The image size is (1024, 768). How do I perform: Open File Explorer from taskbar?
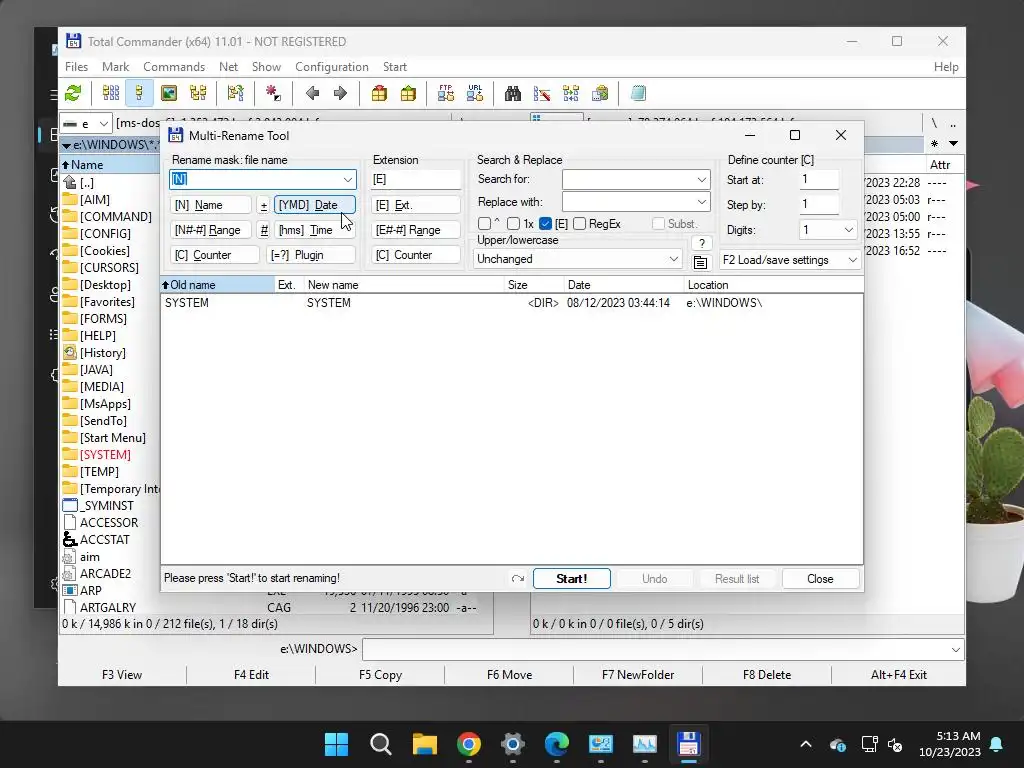pos(424,744)
